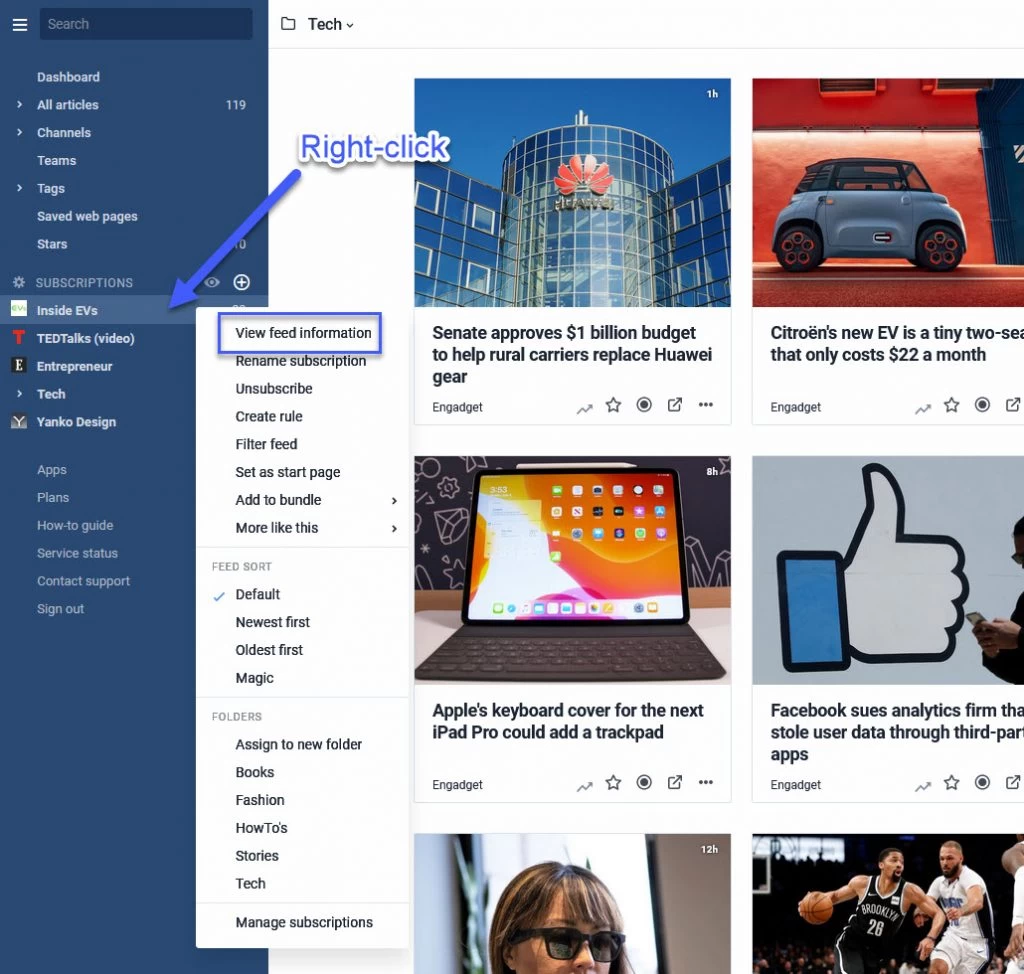Toggle unread-only view with the eye icon
The width and height of the screenshot is (1024, 974).
[x=212, y=282]
